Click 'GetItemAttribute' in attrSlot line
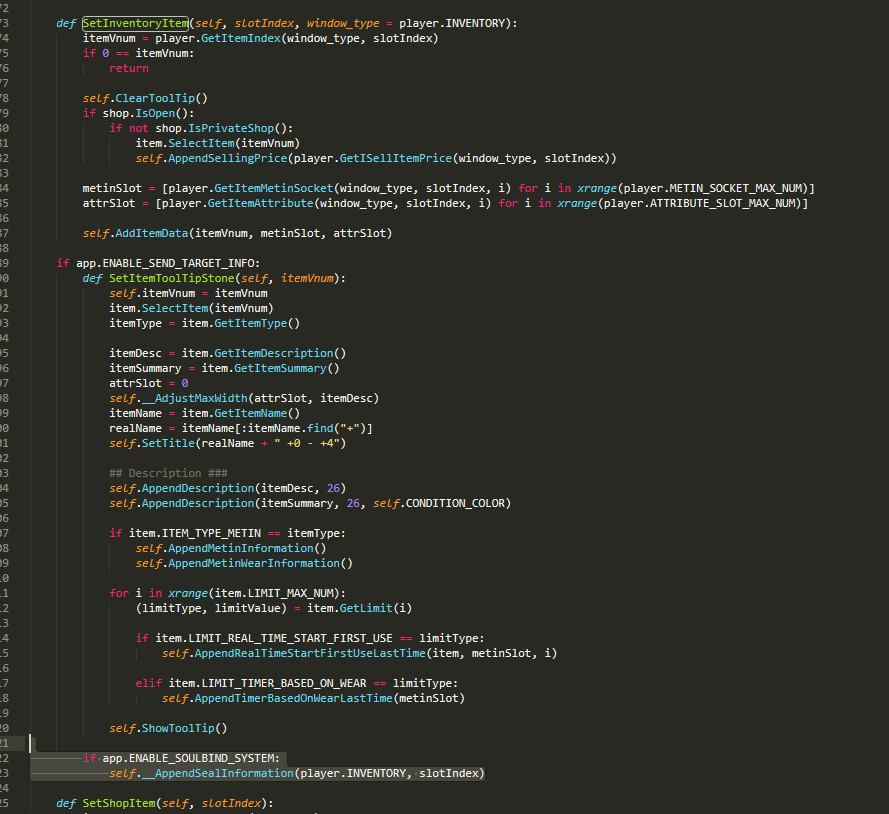Screen dimensions: 889x814 click(x=261, y=203)
